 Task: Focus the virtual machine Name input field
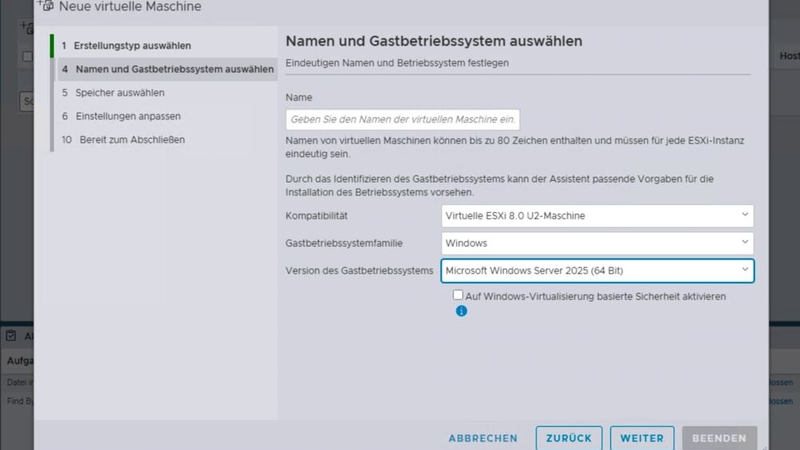click(x=403, y=119)
